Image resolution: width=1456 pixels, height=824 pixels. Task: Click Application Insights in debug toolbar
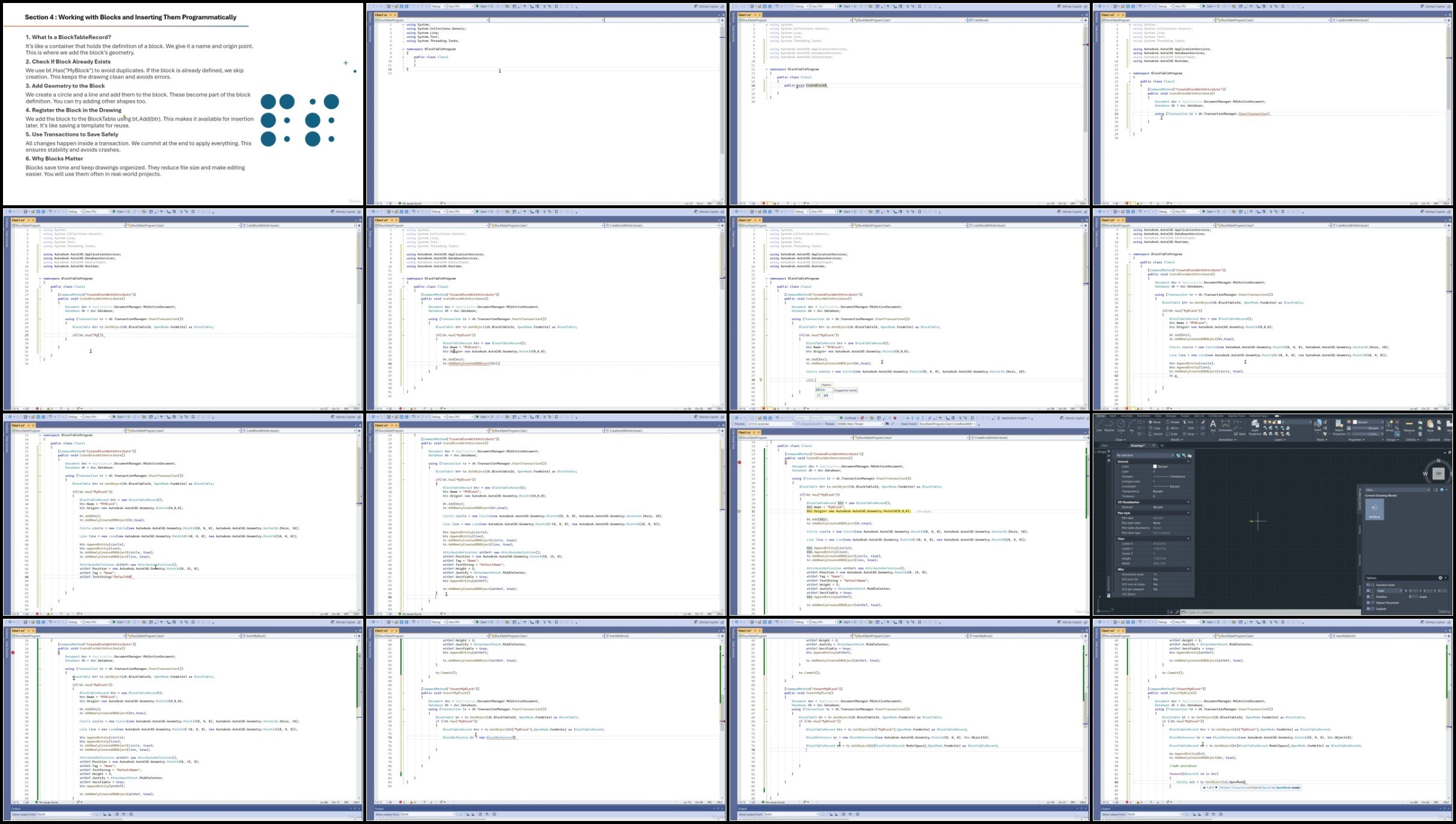(1014, 418)
